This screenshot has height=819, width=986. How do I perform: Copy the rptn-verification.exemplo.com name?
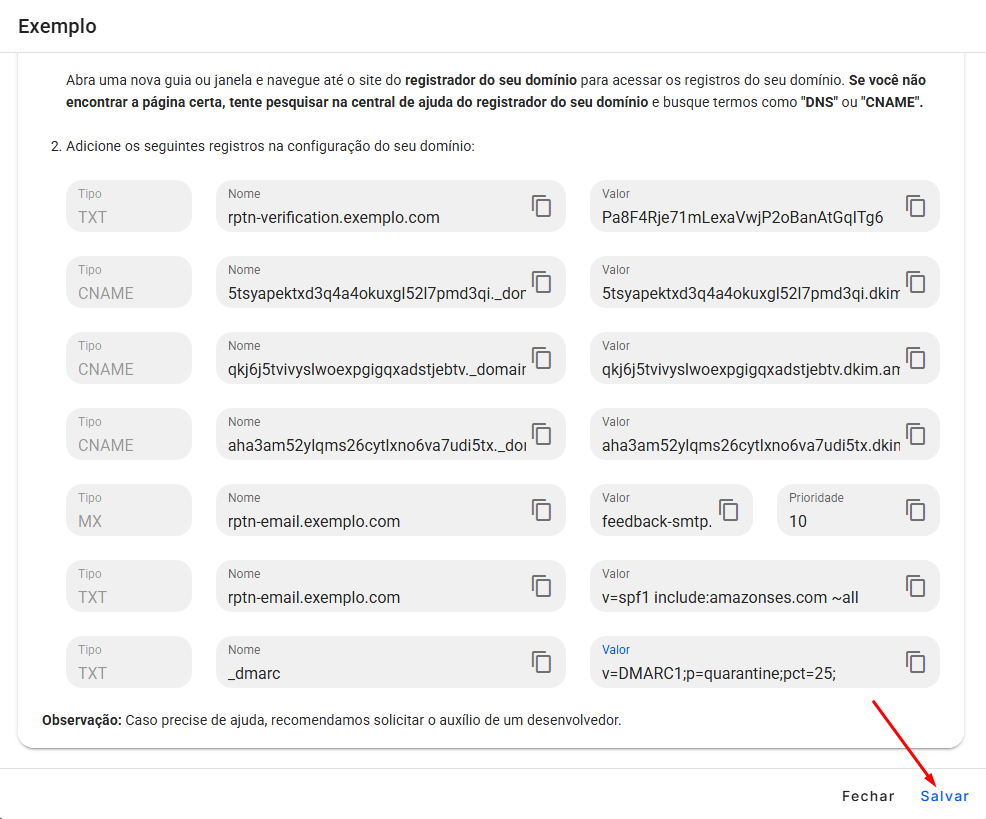click(541, 206)
